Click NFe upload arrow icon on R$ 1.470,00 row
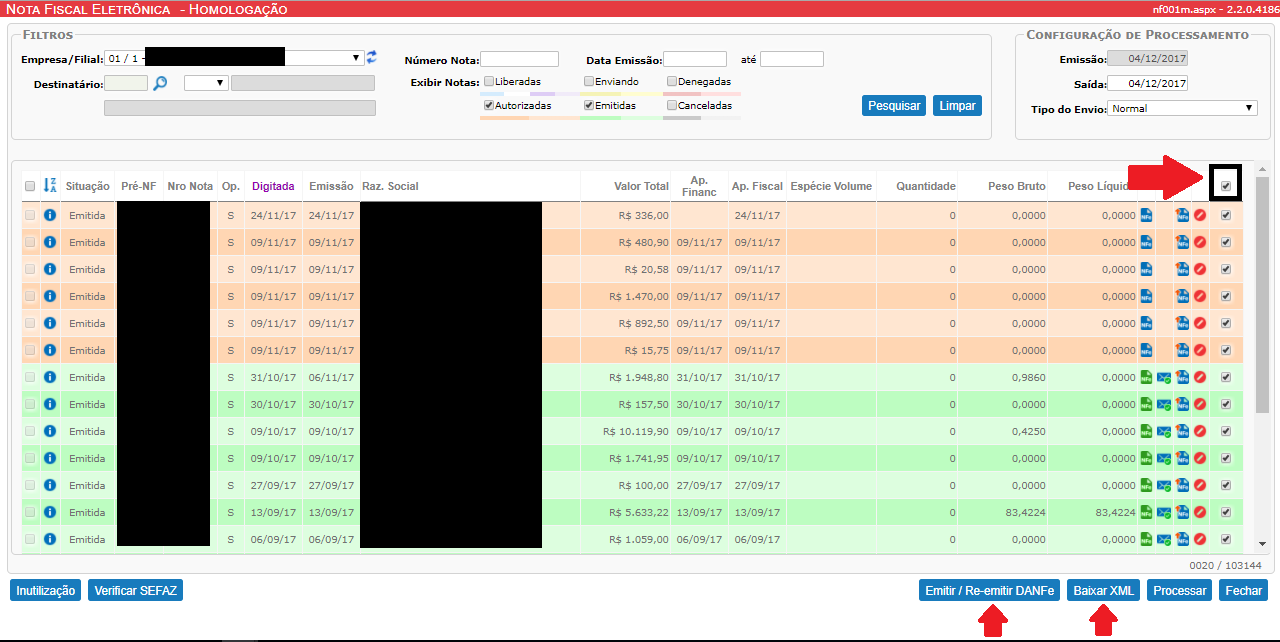The width and height of the screenshot is (1280, 642). 1182,296
